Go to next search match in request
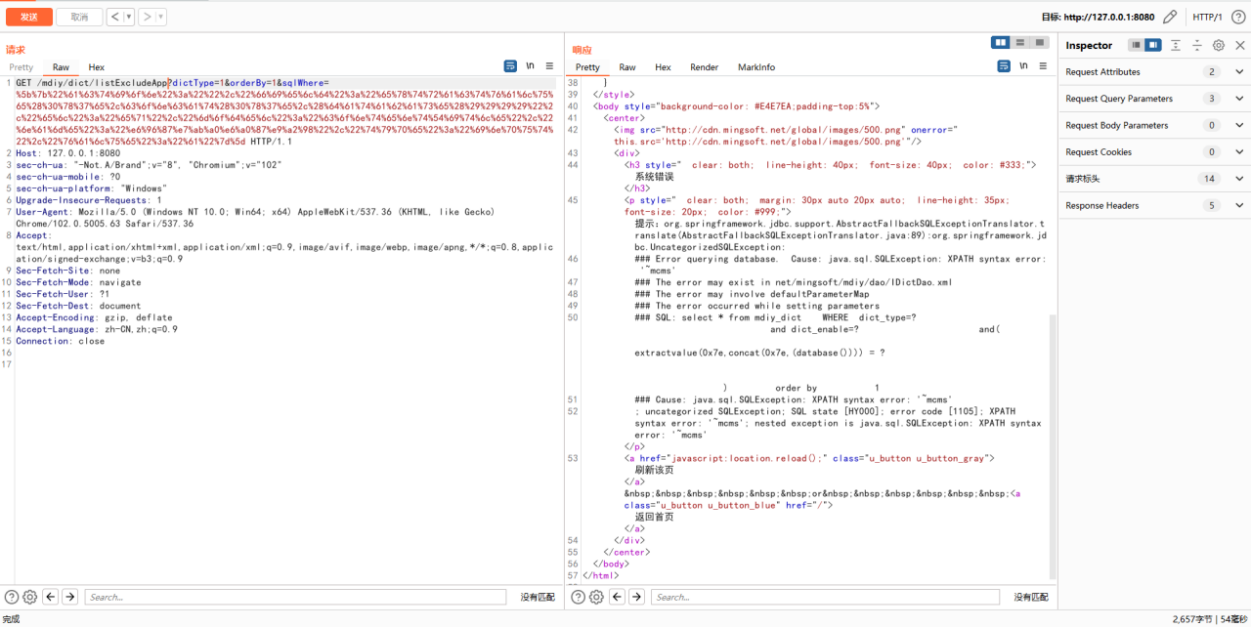The height and width of the screenshot is (628, 1252). pos(70,597)
